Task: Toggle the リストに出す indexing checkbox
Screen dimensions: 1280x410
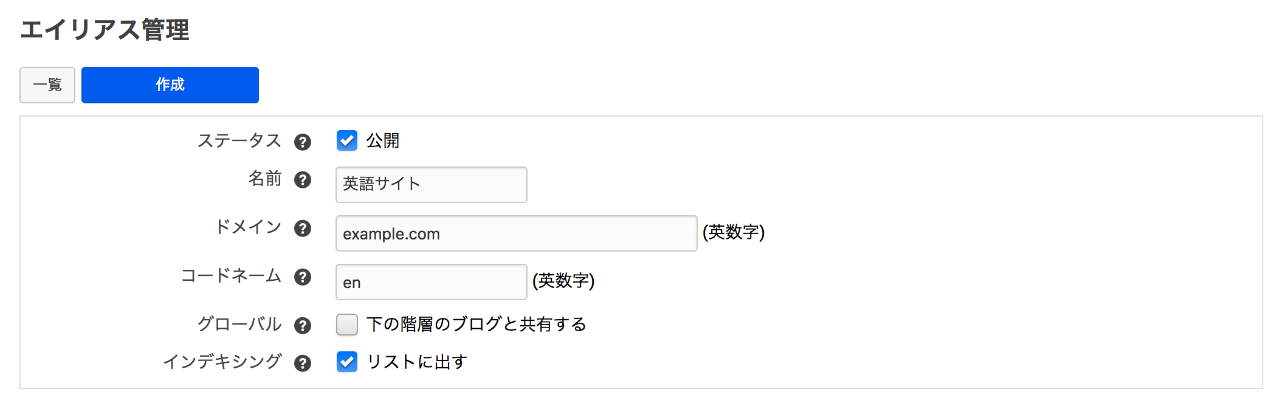Action: coord(347,362)
